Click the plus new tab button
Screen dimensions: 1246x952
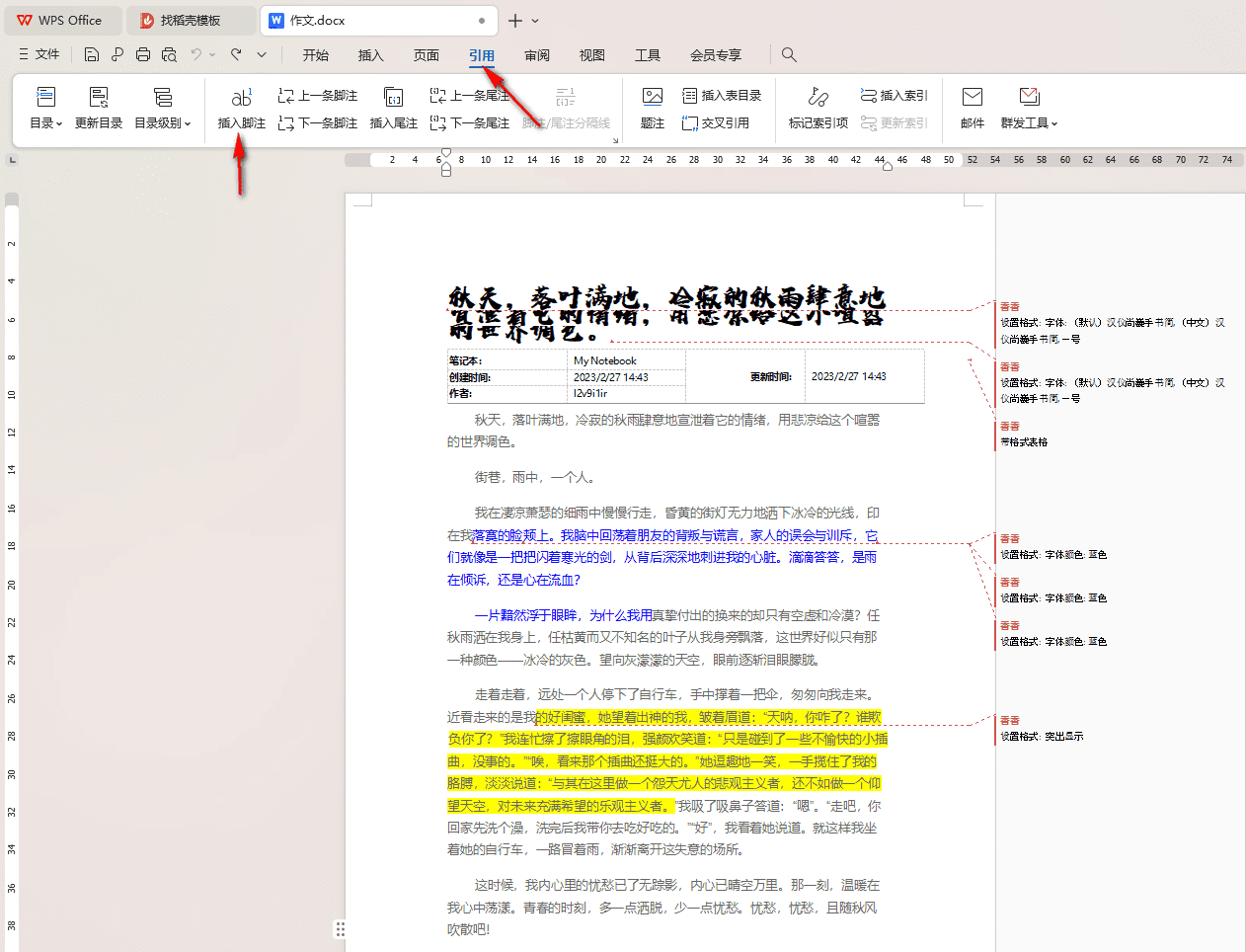pyautogui.click(x=515, y=21)
